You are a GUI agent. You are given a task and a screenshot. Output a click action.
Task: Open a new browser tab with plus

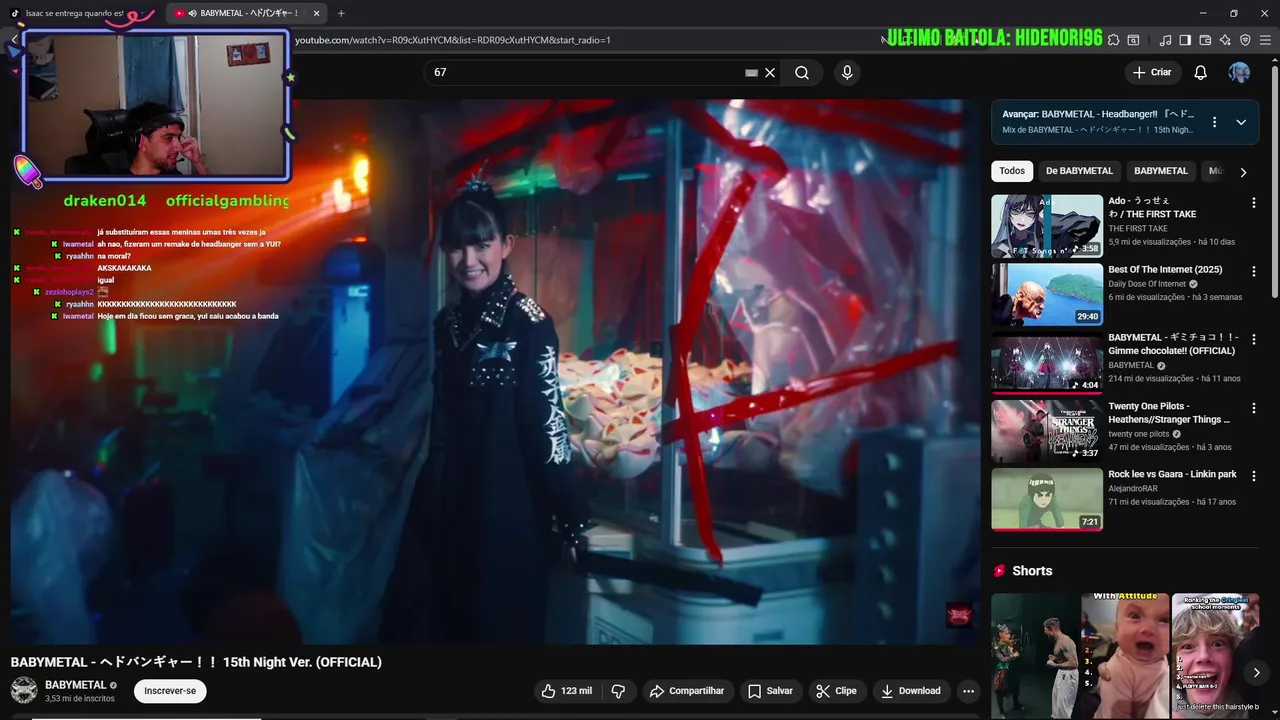coord(341,13)
